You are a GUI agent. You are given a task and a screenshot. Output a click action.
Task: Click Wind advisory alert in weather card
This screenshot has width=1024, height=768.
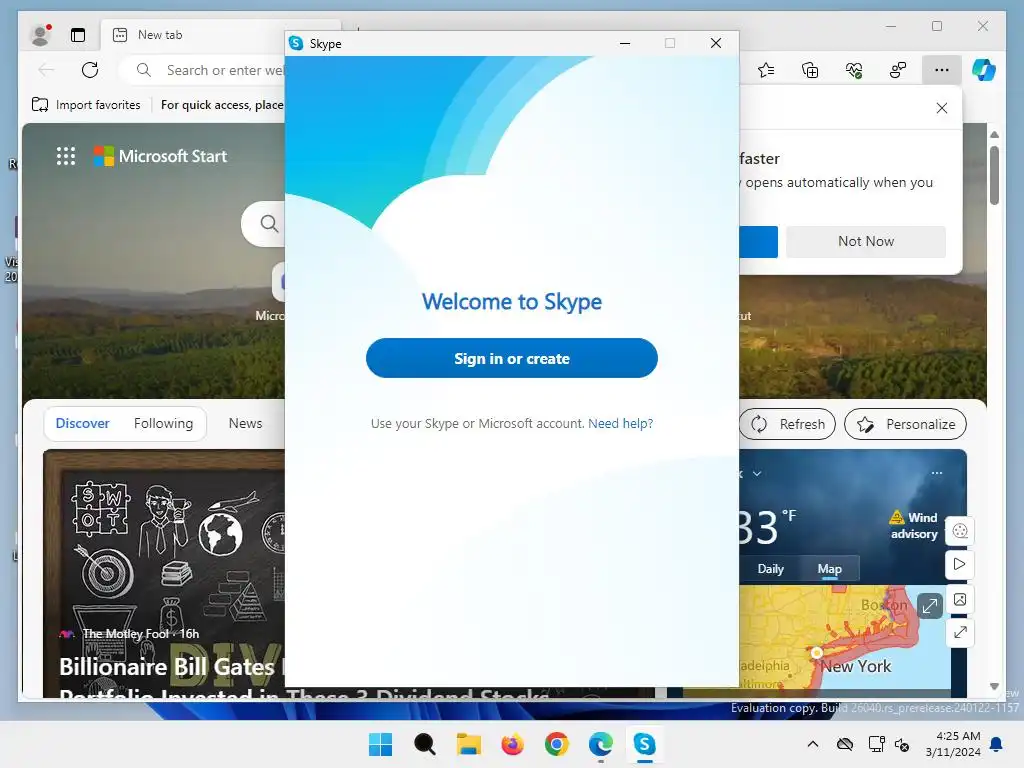(914, 526)
